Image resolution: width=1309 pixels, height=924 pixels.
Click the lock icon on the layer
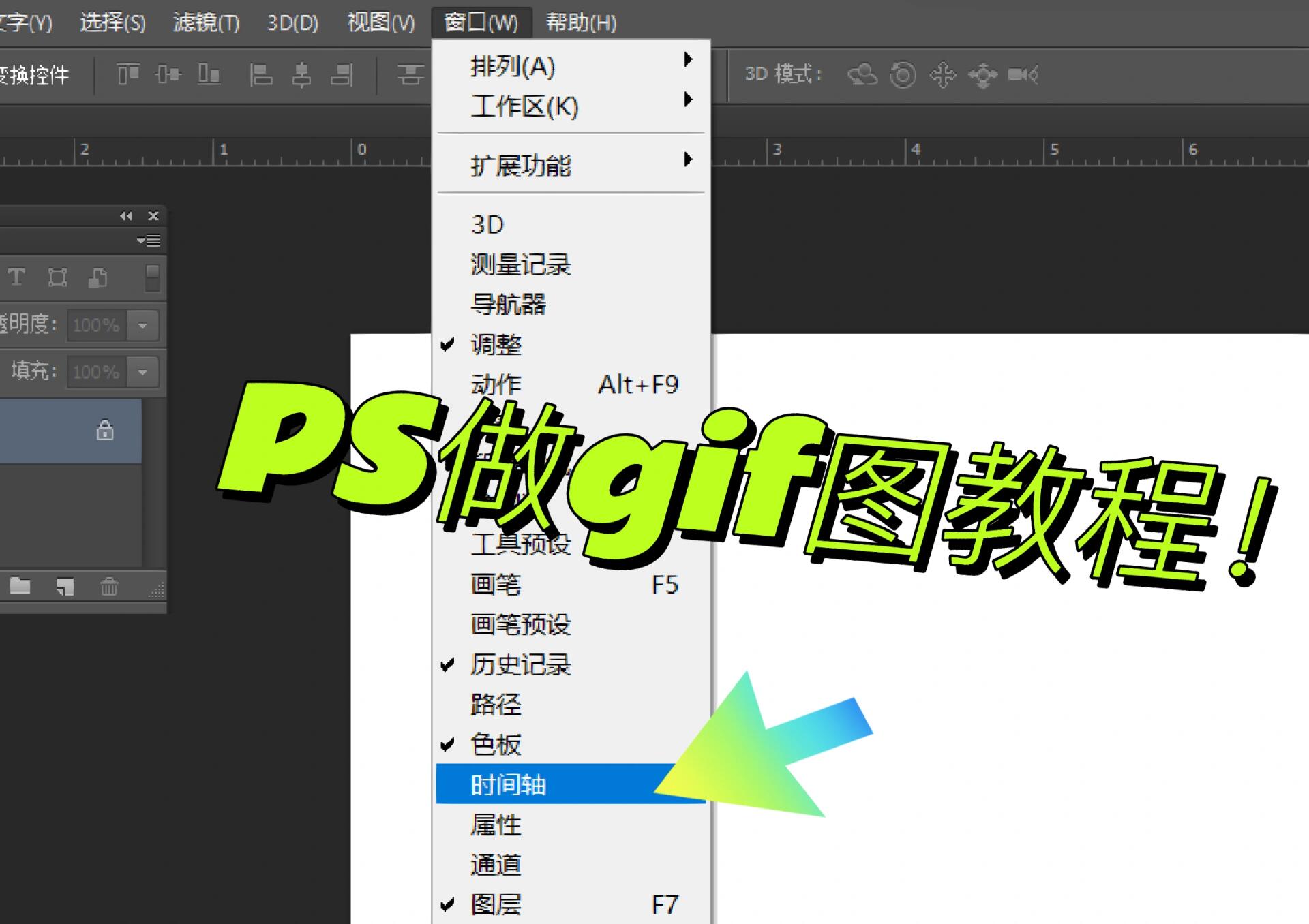(105, 430)
